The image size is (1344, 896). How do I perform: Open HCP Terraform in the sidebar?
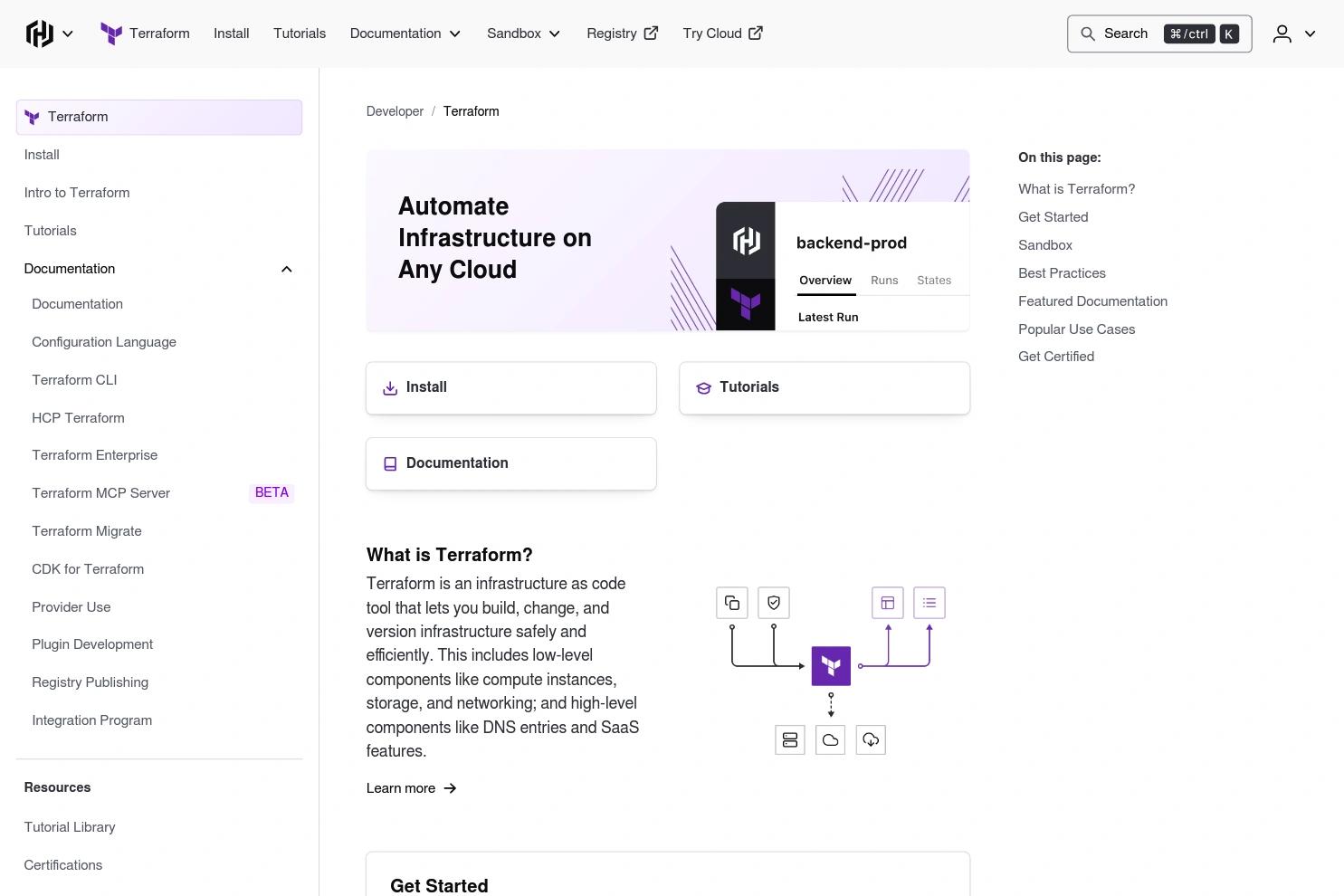point(78,418)
